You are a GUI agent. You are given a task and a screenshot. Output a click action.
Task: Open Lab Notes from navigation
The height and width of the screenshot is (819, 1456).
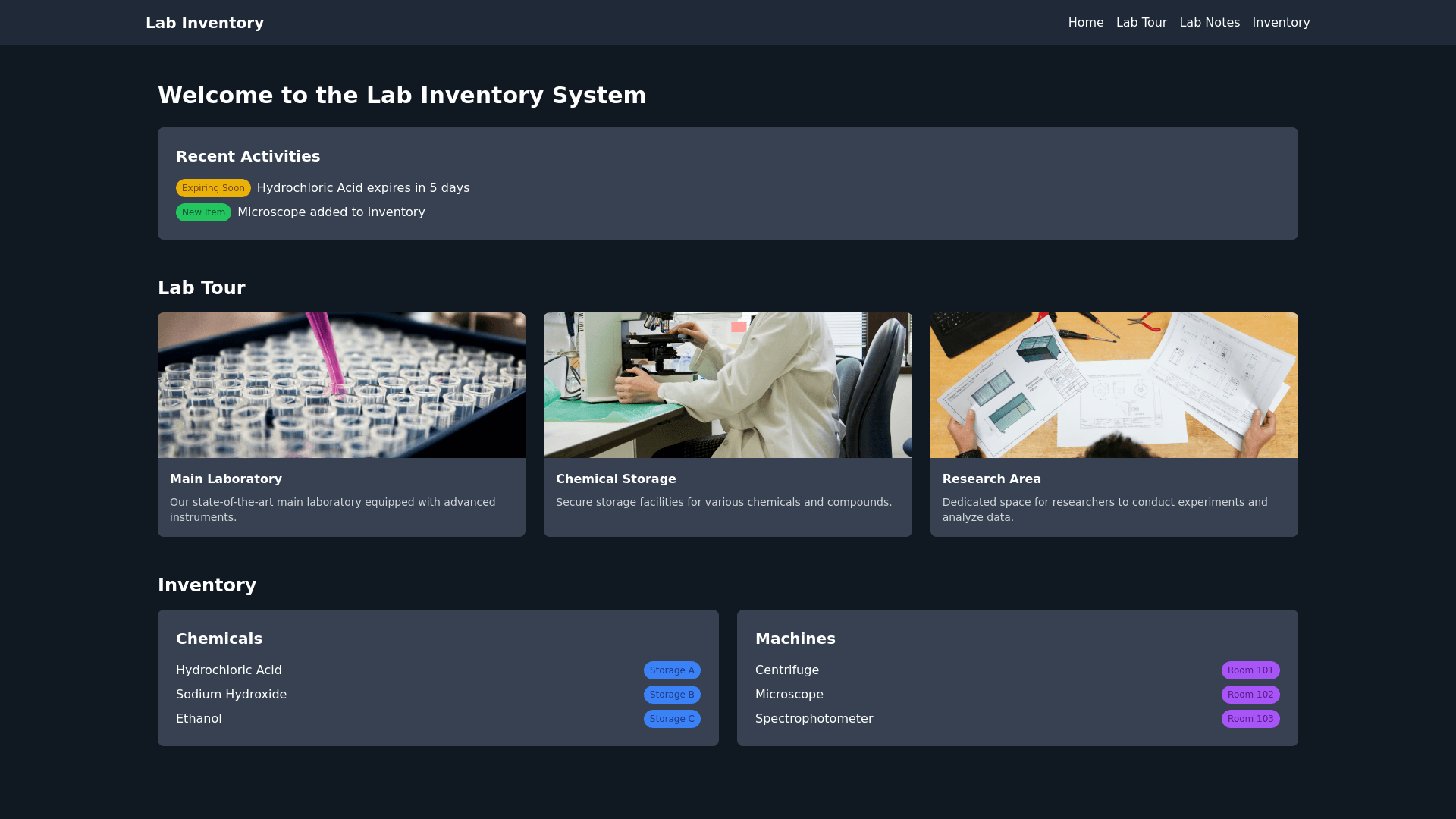click(x=1210, y=23)
